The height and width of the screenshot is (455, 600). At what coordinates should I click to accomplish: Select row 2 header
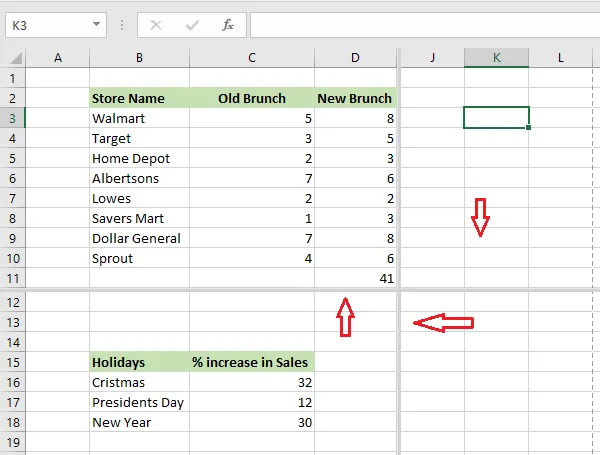13,98
